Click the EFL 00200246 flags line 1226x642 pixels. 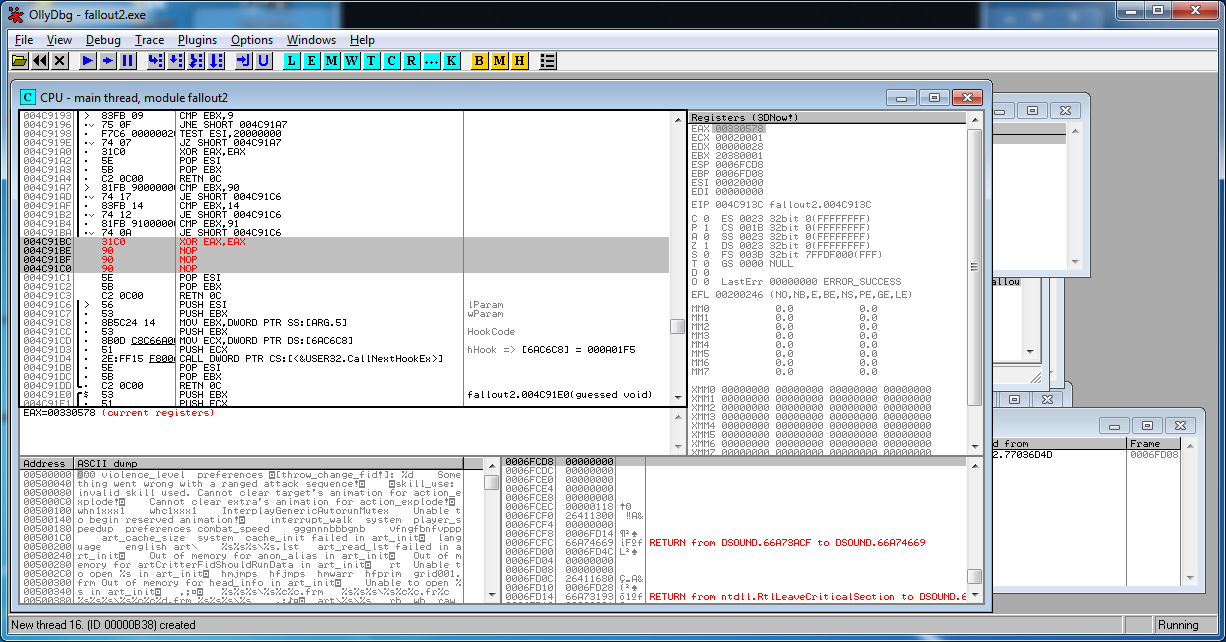click(x=801, y=295)
